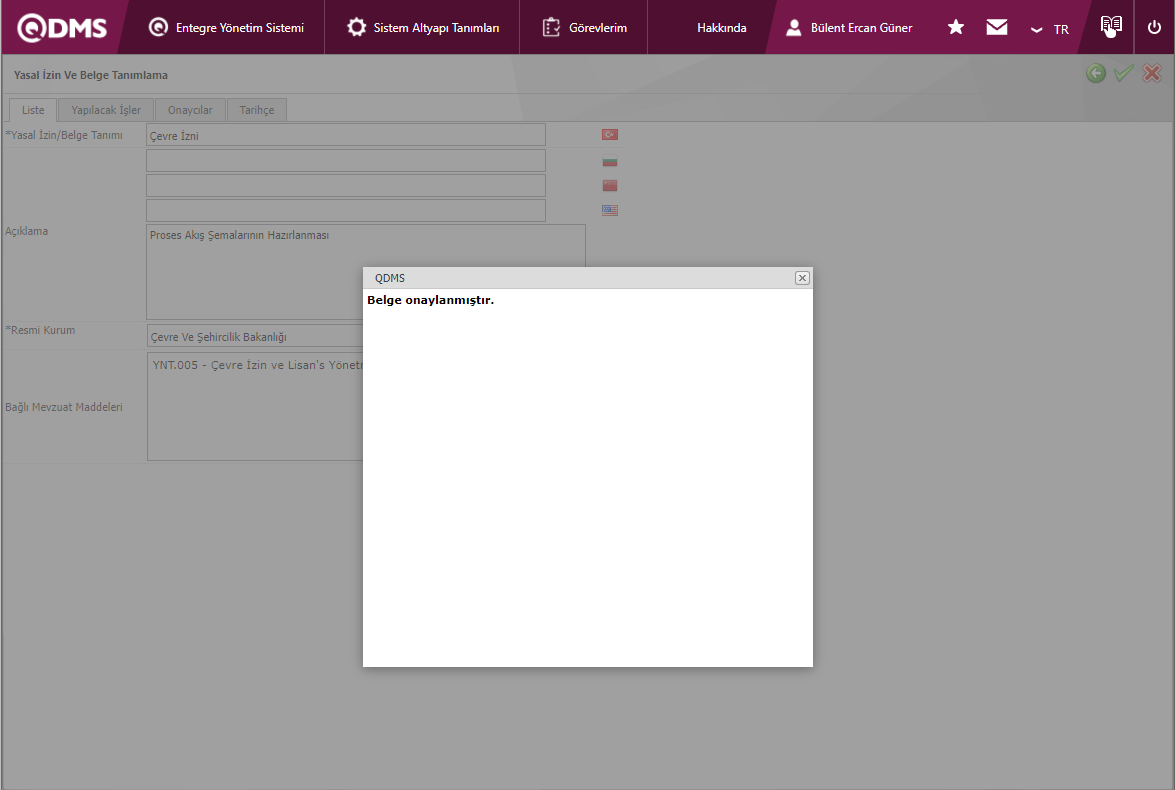Expand the TR language dropdown
The height and width of the screenshot is (790, 1175).
point(1050,29)
